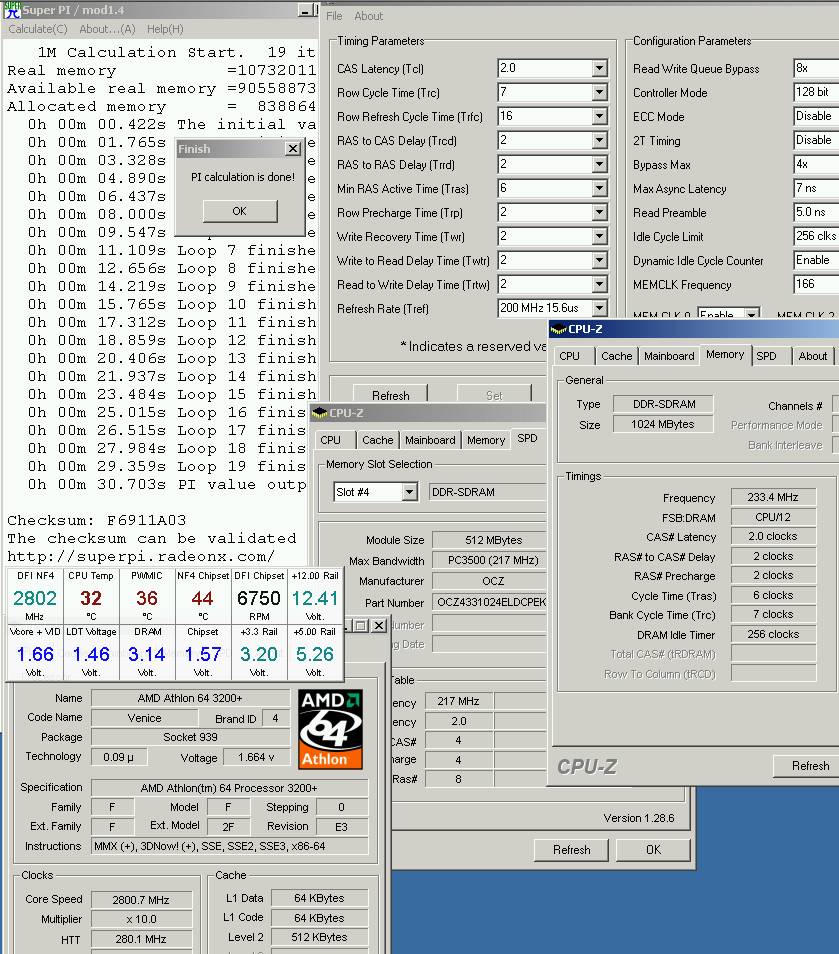Select Memory tab in SPD CPU-Z window

tap(486, 440)
